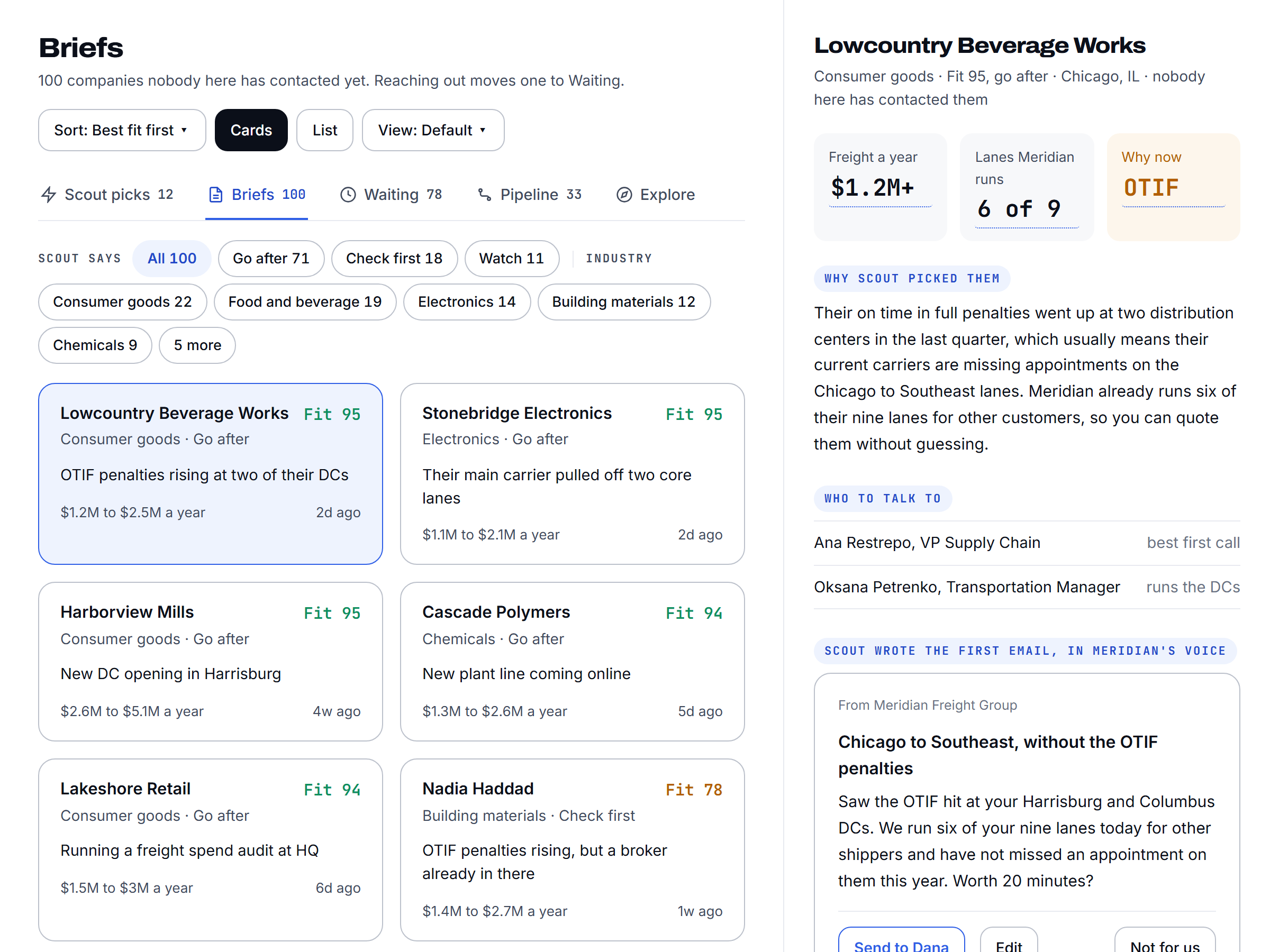Select contact Oksana Petrenko, Transportation Manager
Screen dimensions: 1270x952
point(1027,587)
